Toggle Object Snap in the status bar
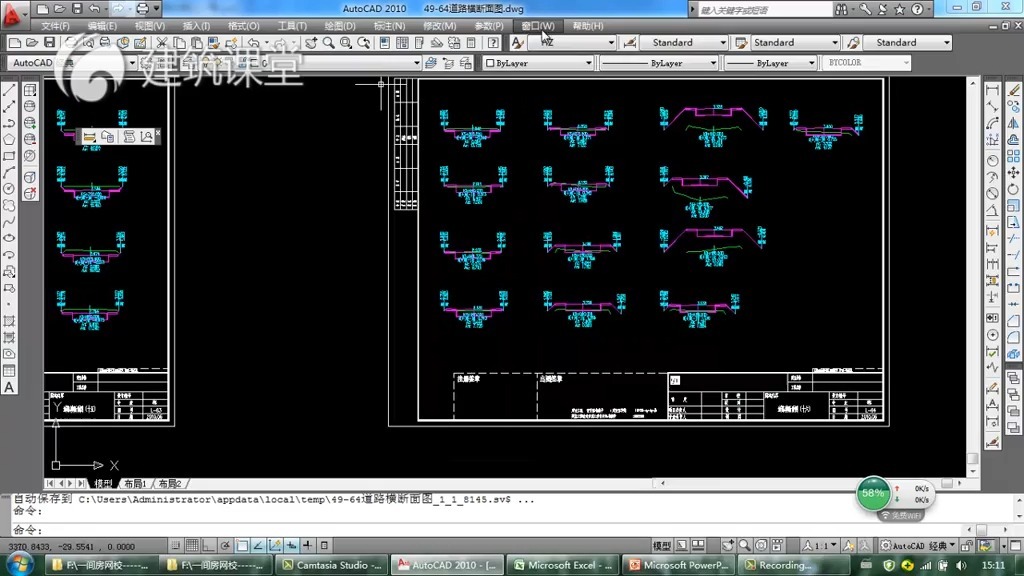Viewport: 1024px width, 576px height. pos(242,545)
